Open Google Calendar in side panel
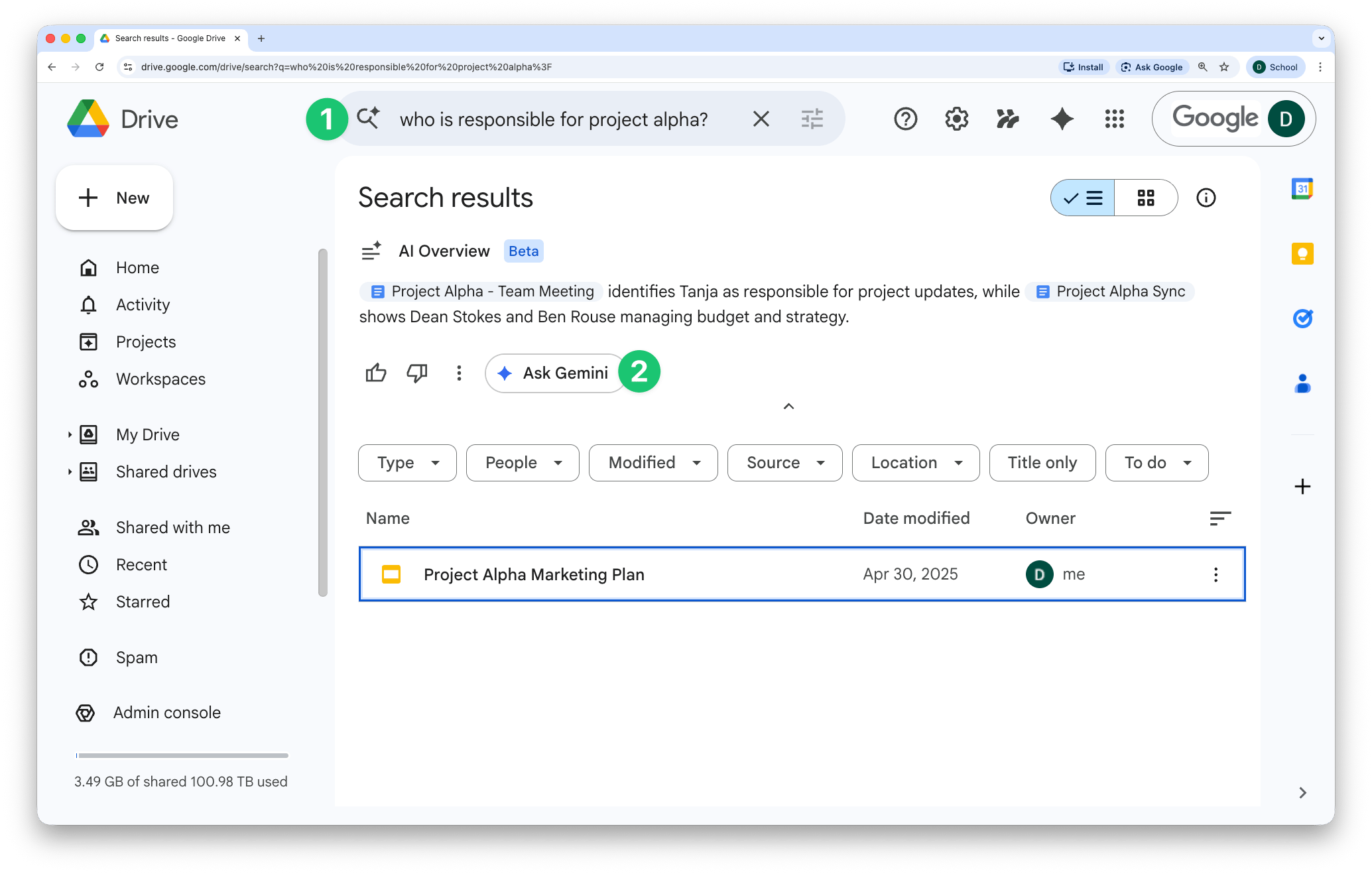Screen dimensions: 1372x874 tap(1302, 189)
